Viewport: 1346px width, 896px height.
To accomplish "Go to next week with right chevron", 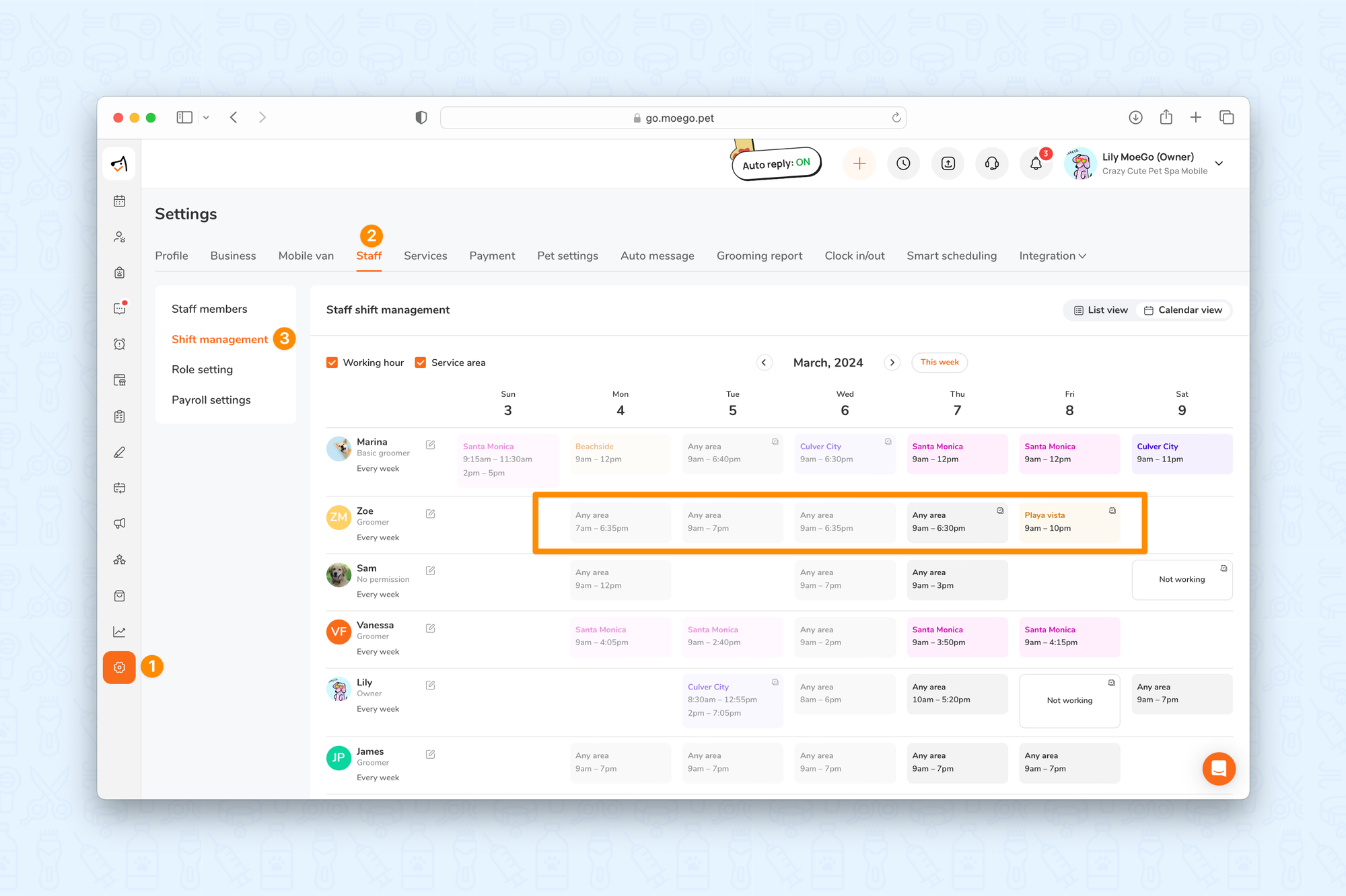I will tap(892, 363).
